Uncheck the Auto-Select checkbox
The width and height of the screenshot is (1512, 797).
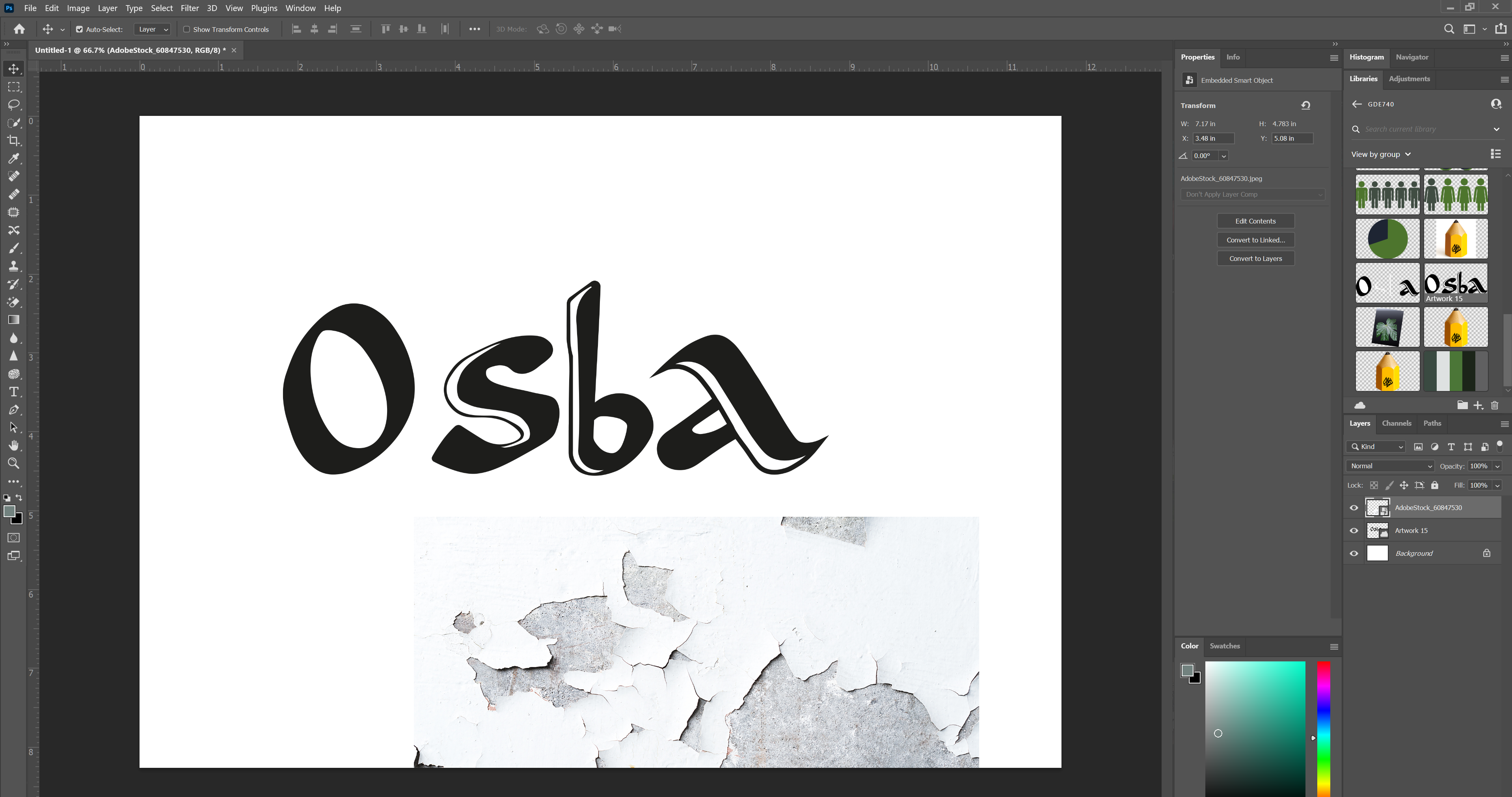[x=79, y=29]
